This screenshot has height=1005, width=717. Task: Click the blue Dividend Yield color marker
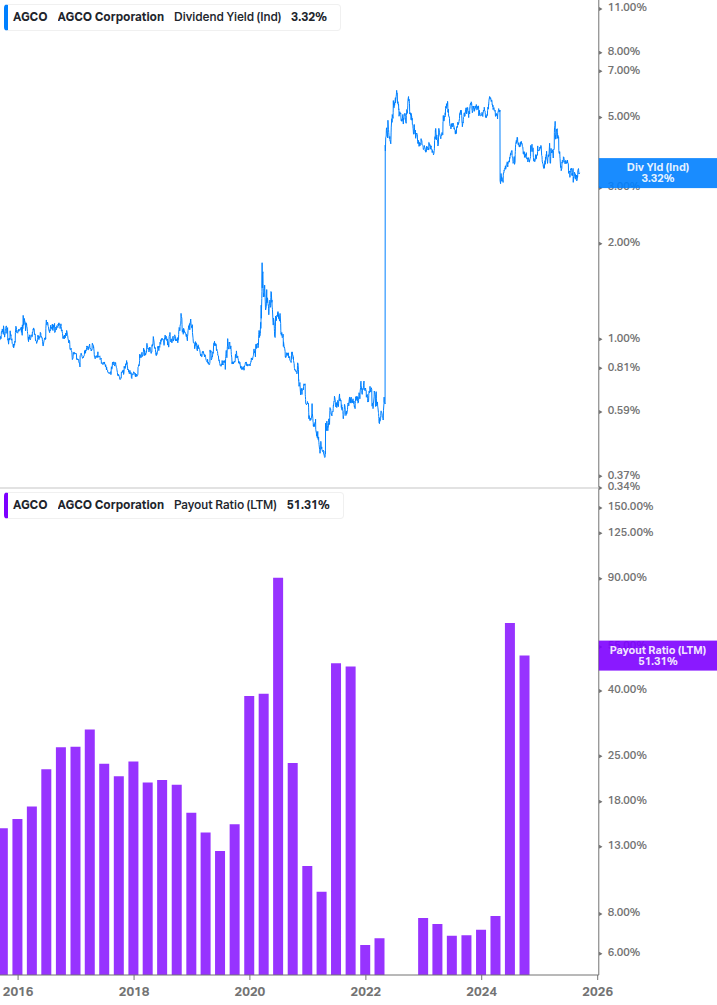click(x=6, y=17)
